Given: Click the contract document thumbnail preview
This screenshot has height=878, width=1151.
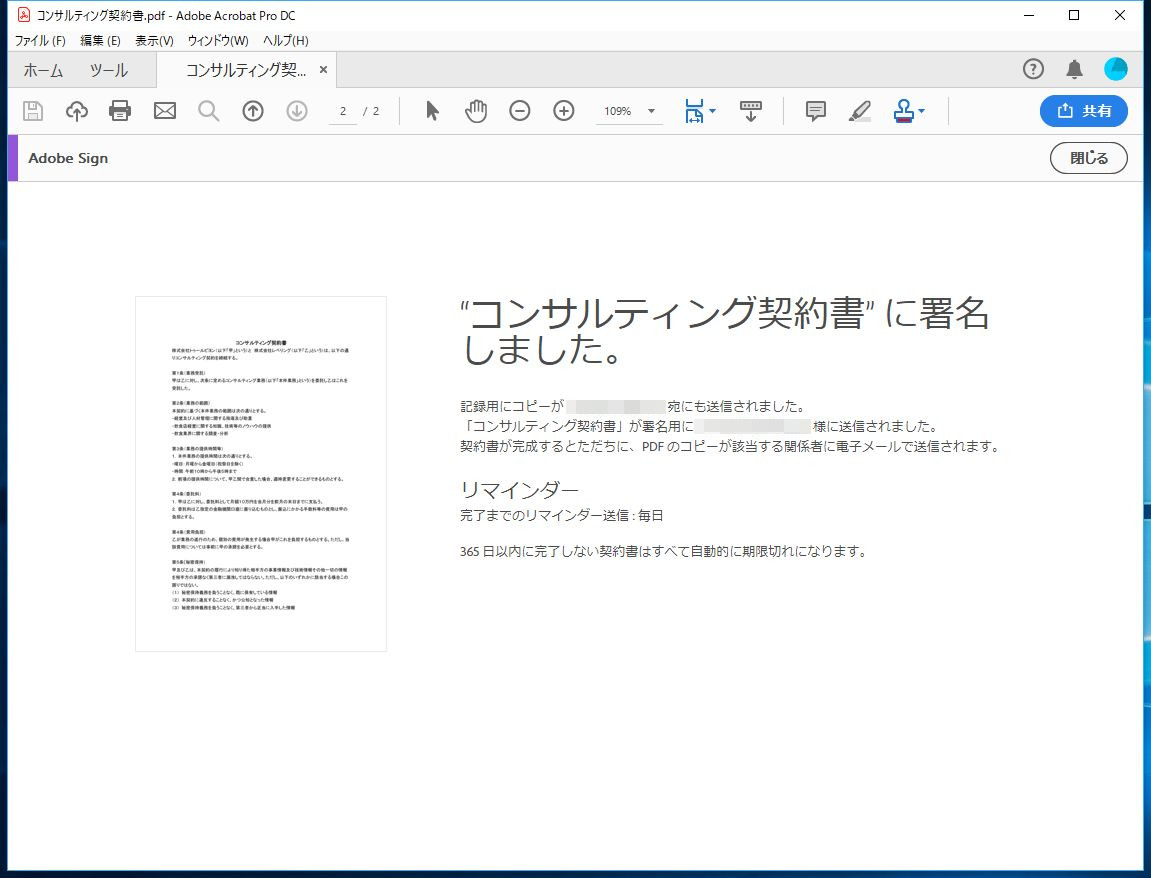Looking at the screenshot, I should [x=261, y=474].
